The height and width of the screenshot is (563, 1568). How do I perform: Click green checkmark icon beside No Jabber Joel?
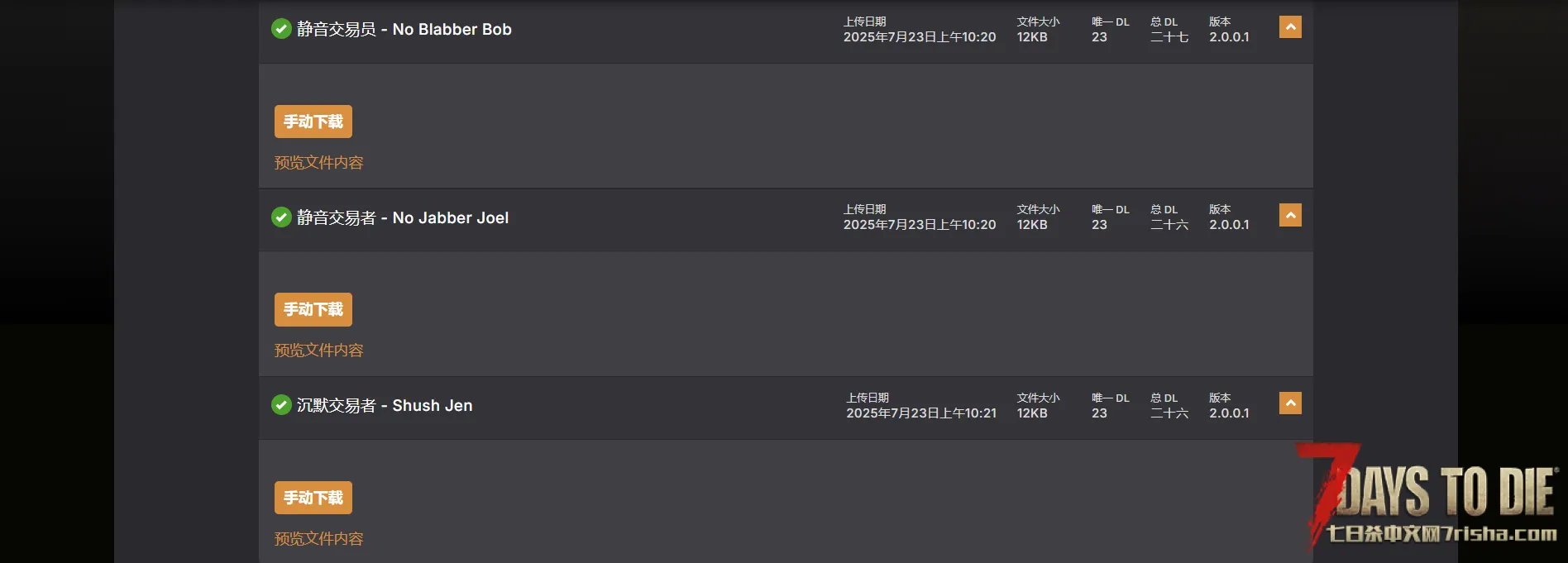pos(281,217)
